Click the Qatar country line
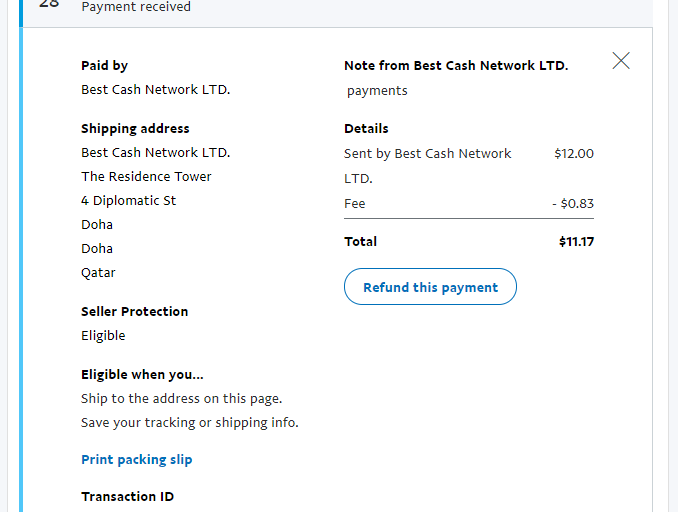This screenshot has width=678, height=512. tap(98, 273)
